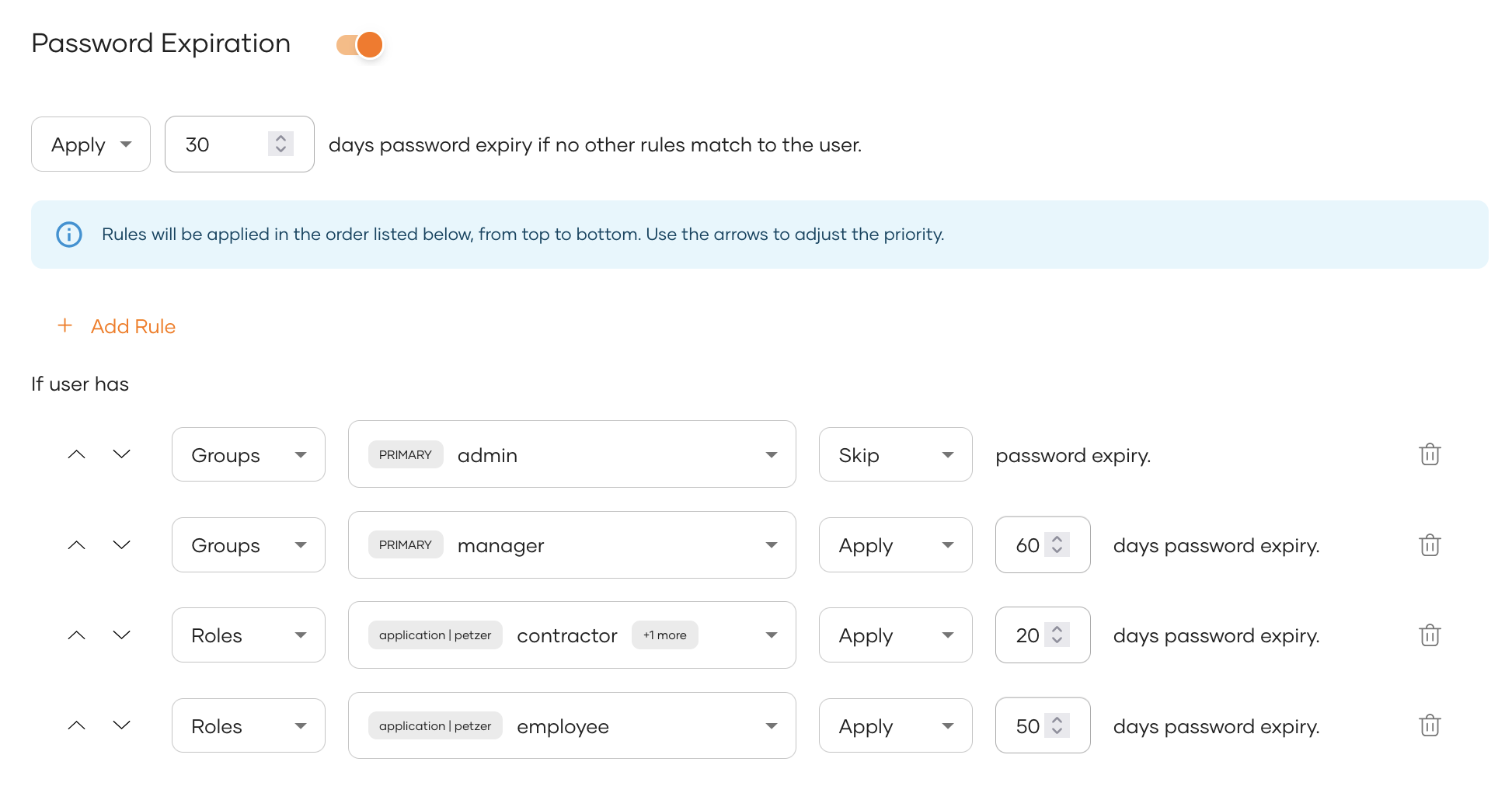
Task: Remove the contractor role rule
Action: [1430, 635]
